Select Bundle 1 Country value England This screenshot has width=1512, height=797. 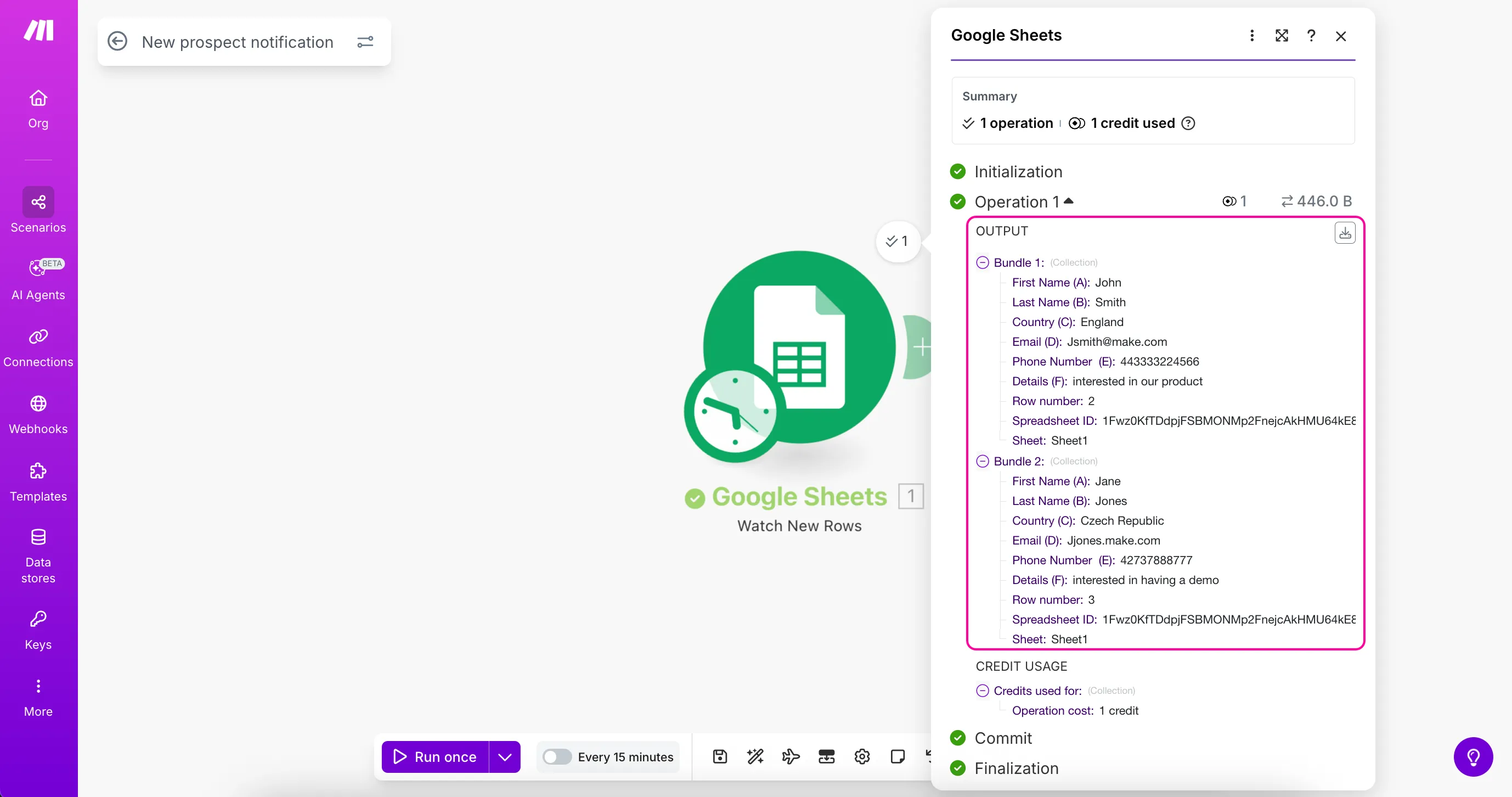(1102, 322)
